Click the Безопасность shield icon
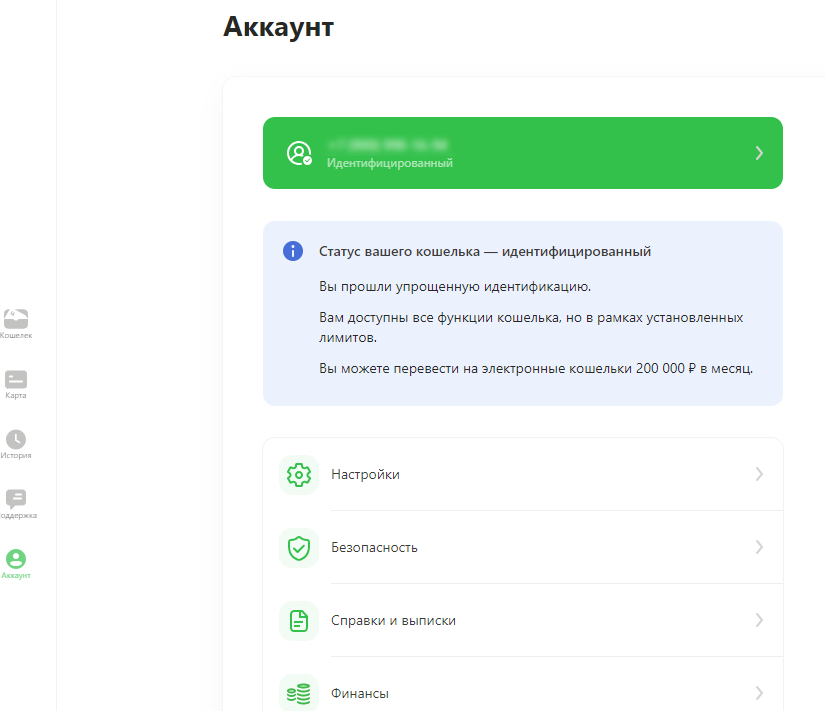The height and width of the screenshot is (711, 825). pyautogui.click(x=299, y=548)
